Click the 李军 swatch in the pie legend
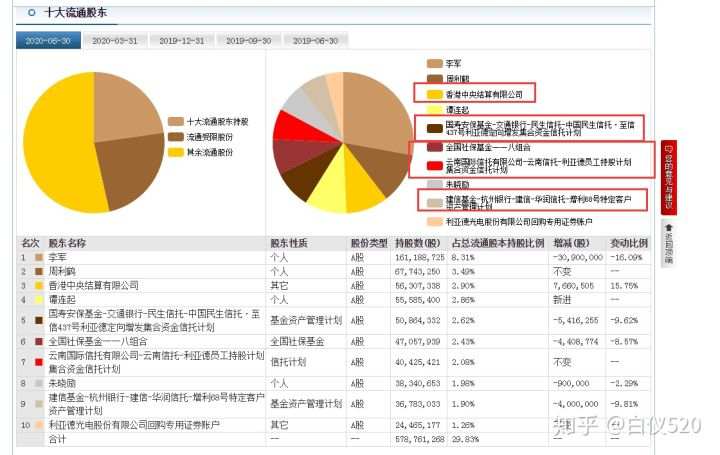The height and width of the screenshot is (455, 720). (434, 63)
